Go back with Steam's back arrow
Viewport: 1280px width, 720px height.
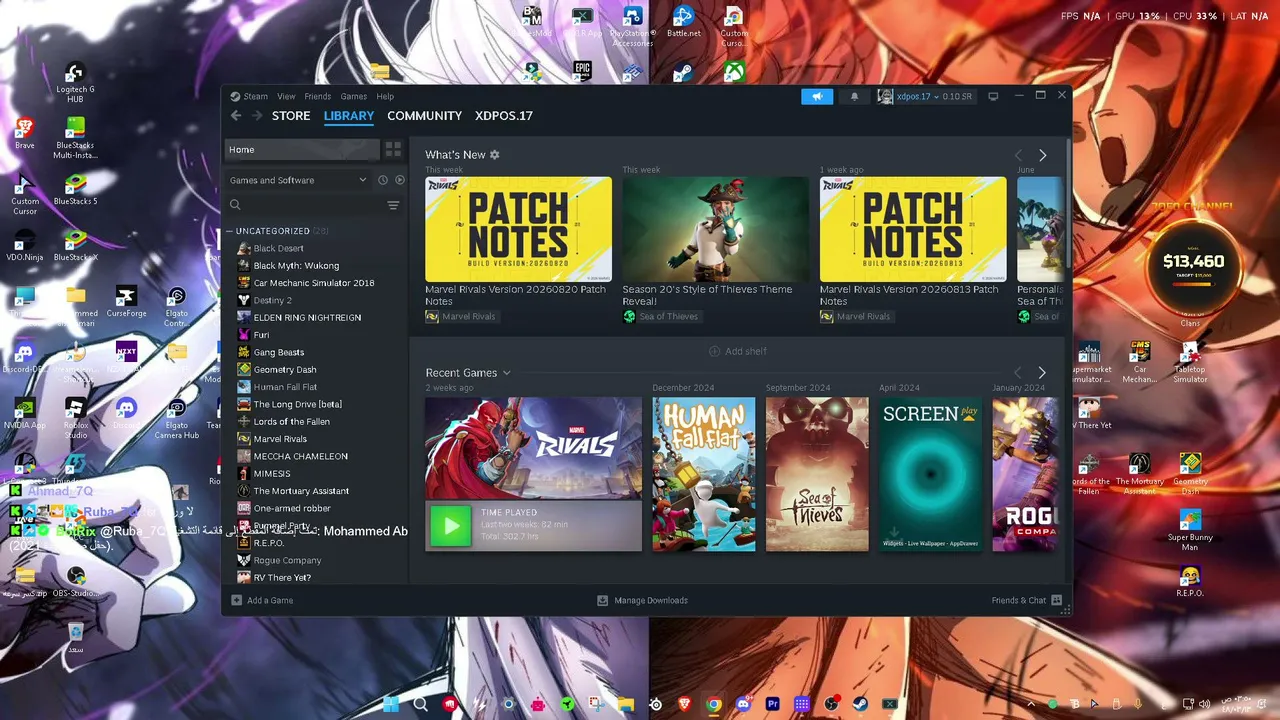pyautogui.click(x=236, y=116)
